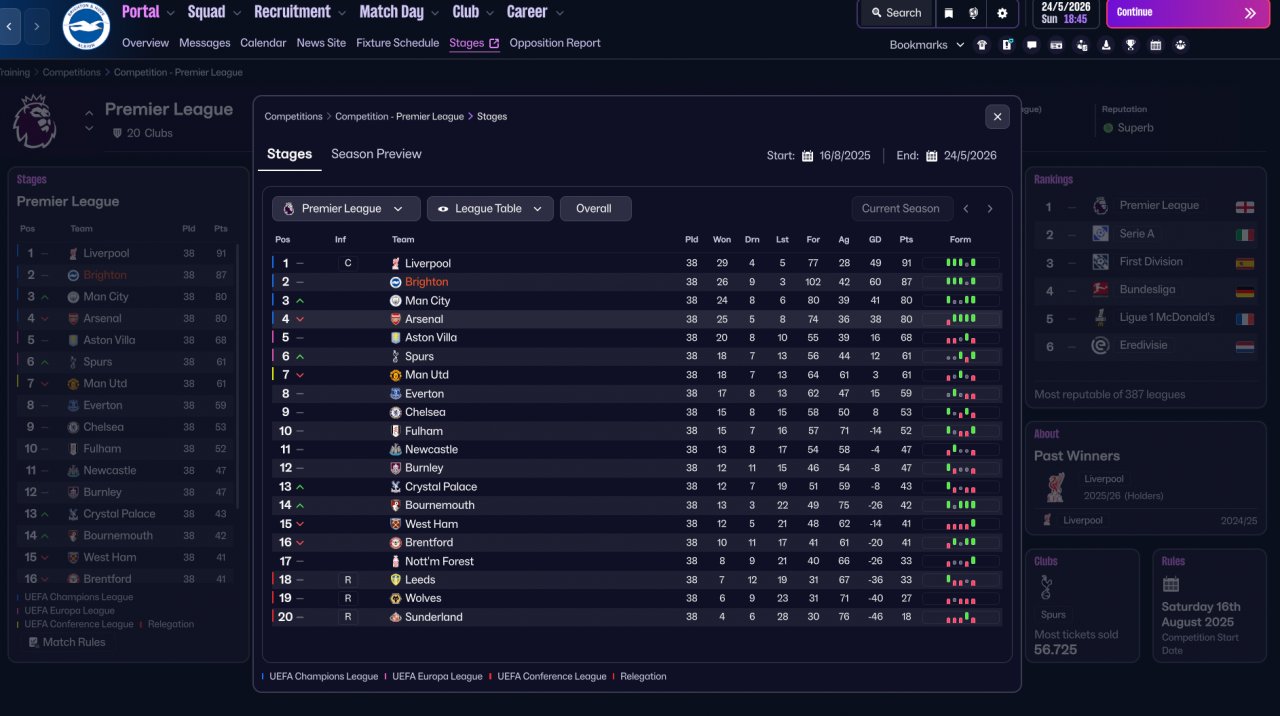Screen dimensions: 1280x716
Task: Click the Brighton club badge logo
Action: point(86,26)
